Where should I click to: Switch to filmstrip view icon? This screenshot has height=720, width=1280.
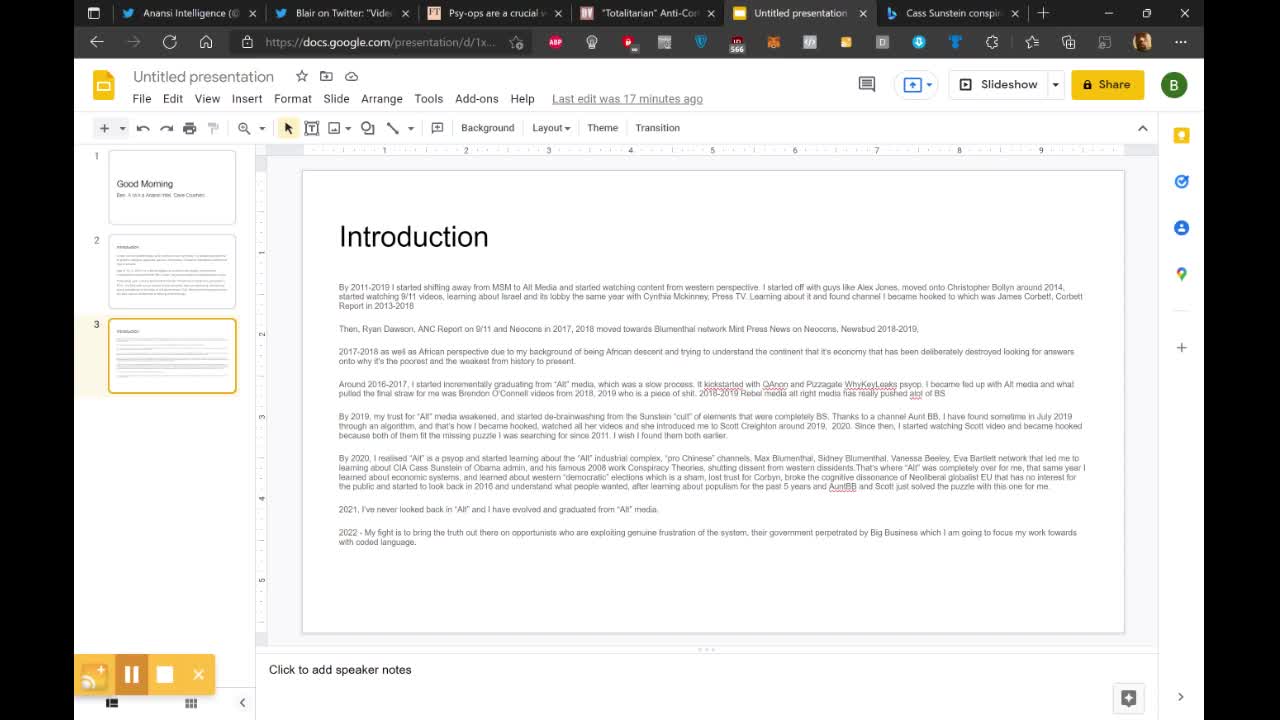(x=112, y=703)
